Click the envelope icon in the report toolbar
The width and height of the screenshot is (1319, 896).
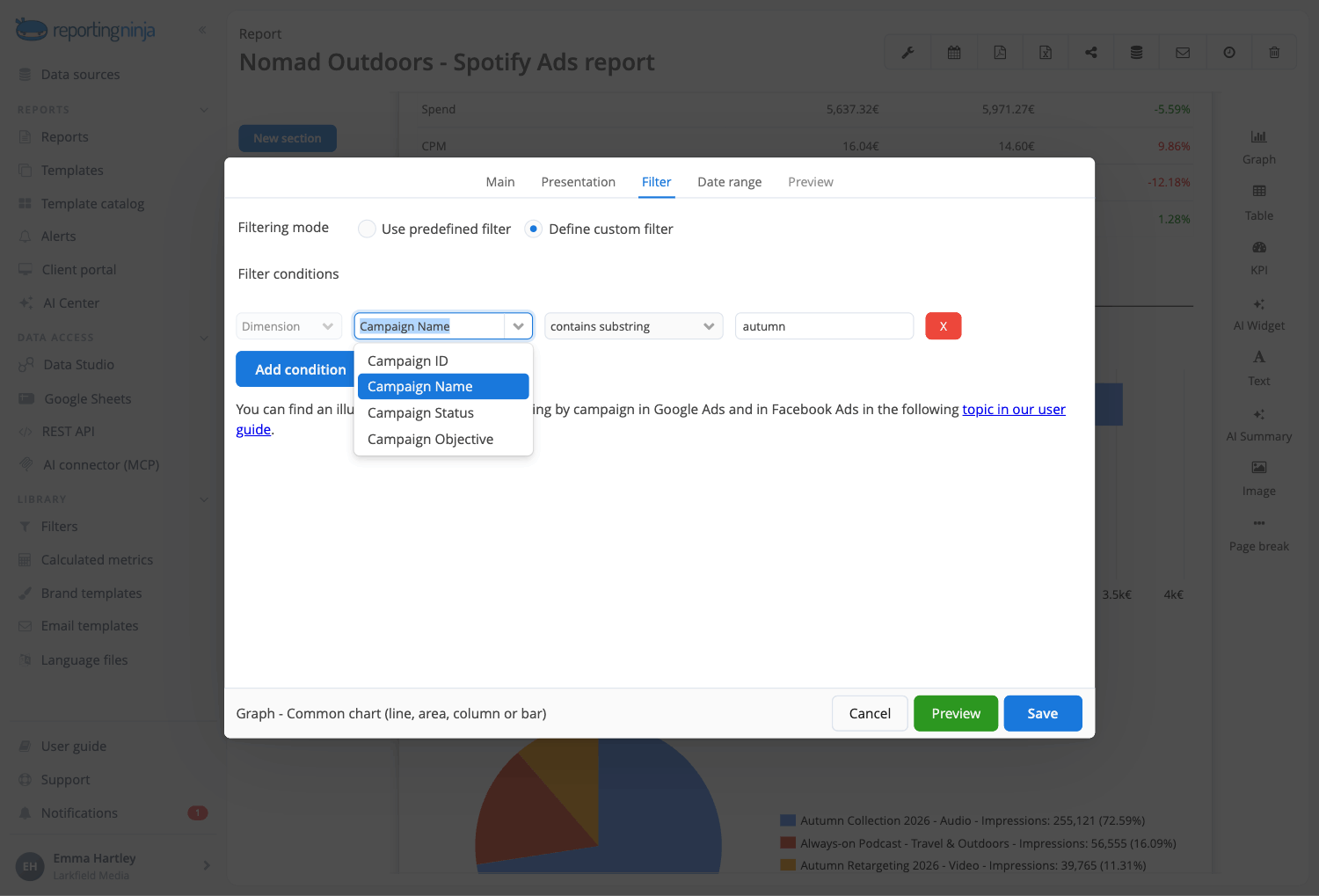(x=1183, y=53)
